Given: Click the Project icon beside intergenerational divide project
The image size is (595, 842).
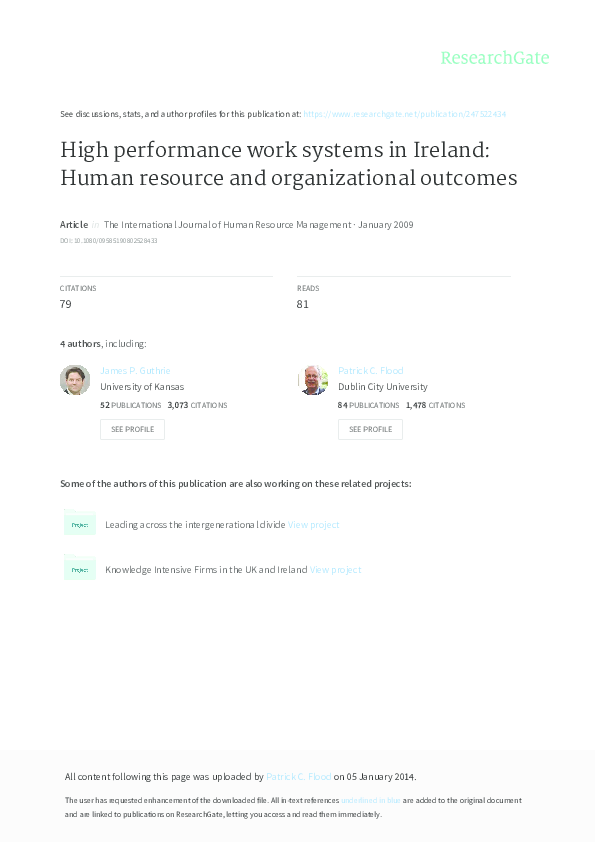Looking at the screenshot, I should tap(80, 523).
